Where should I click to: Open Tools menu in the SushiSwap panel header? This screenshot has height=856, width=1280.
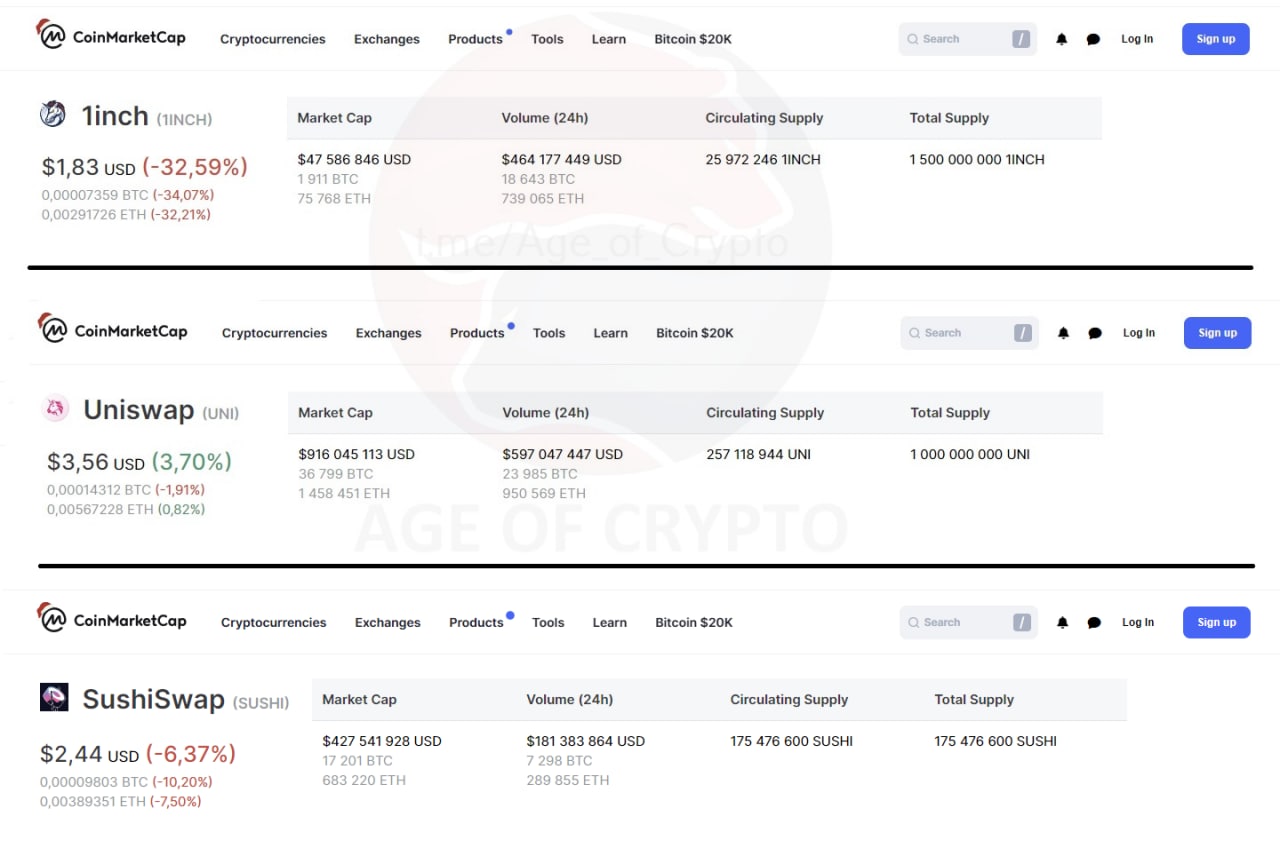point(548,622)
